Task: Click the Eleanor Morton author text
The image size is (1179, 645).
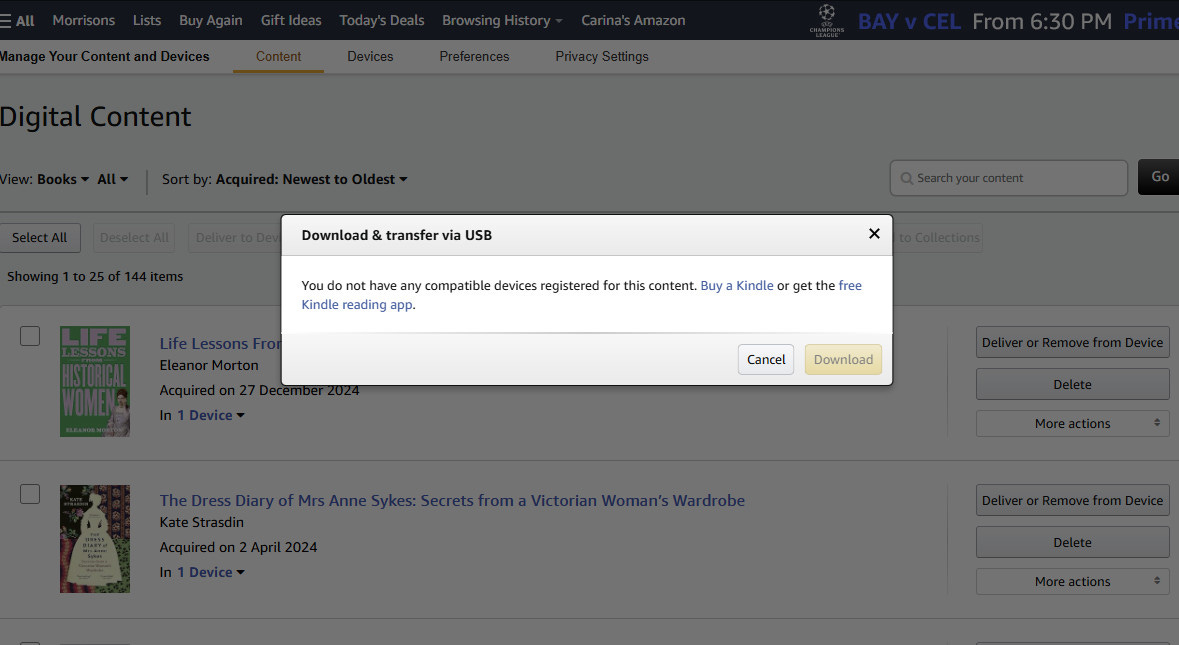Action: tap(209, 365)
